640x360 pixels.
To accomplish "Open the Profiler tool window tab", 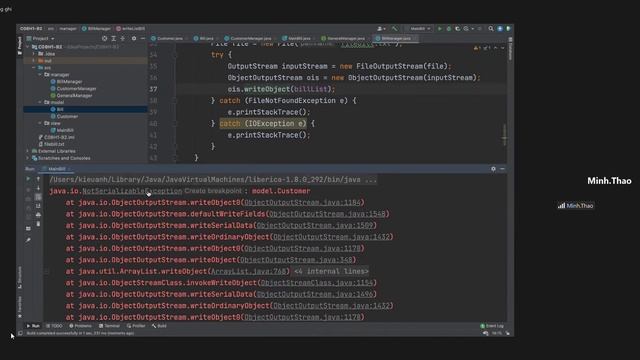I will [x=136, y=326].
